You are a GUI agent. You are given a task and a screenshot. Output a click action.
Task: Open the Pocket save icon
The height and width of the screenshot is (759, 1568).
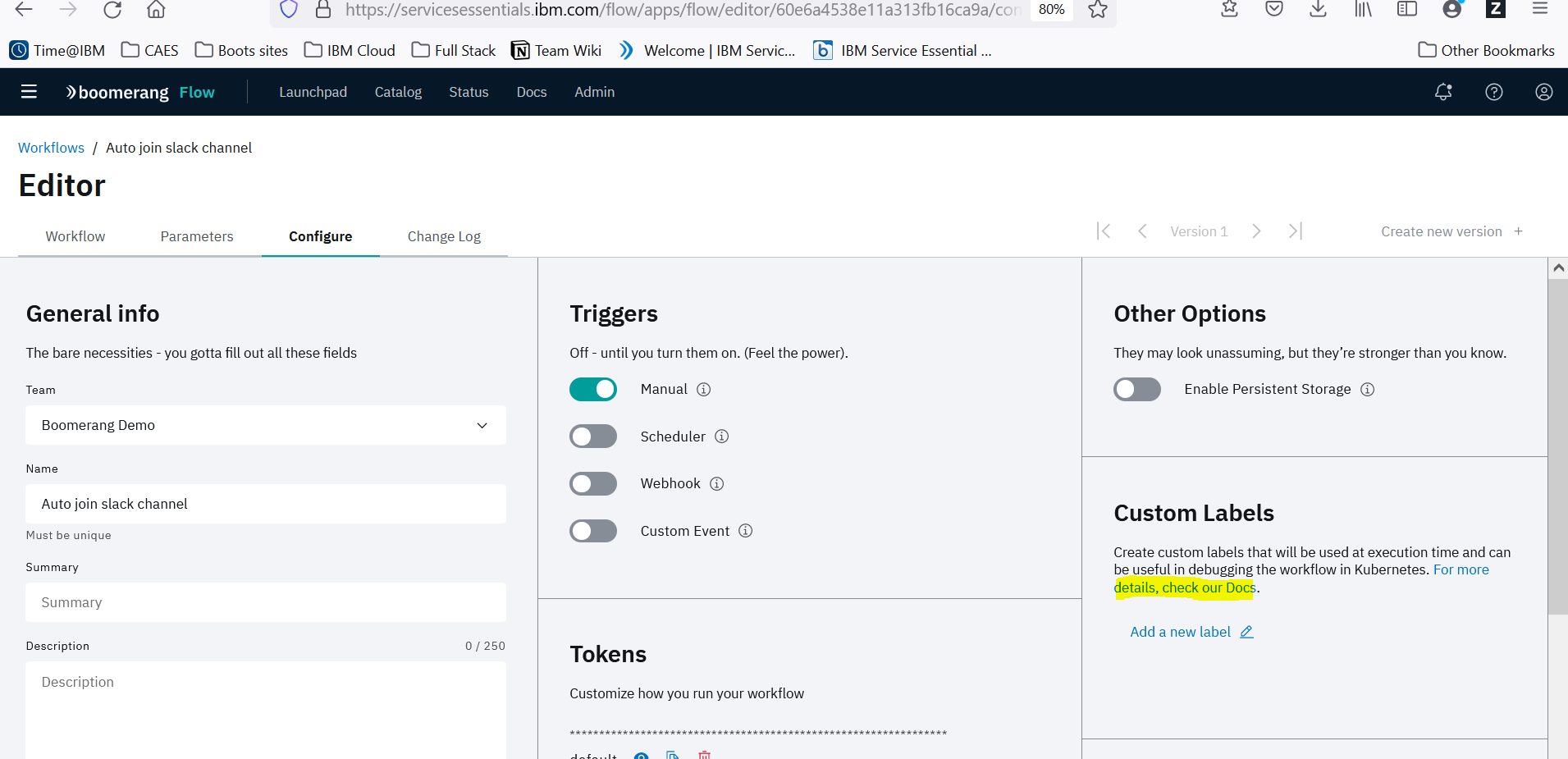[x=1274, y=9]
